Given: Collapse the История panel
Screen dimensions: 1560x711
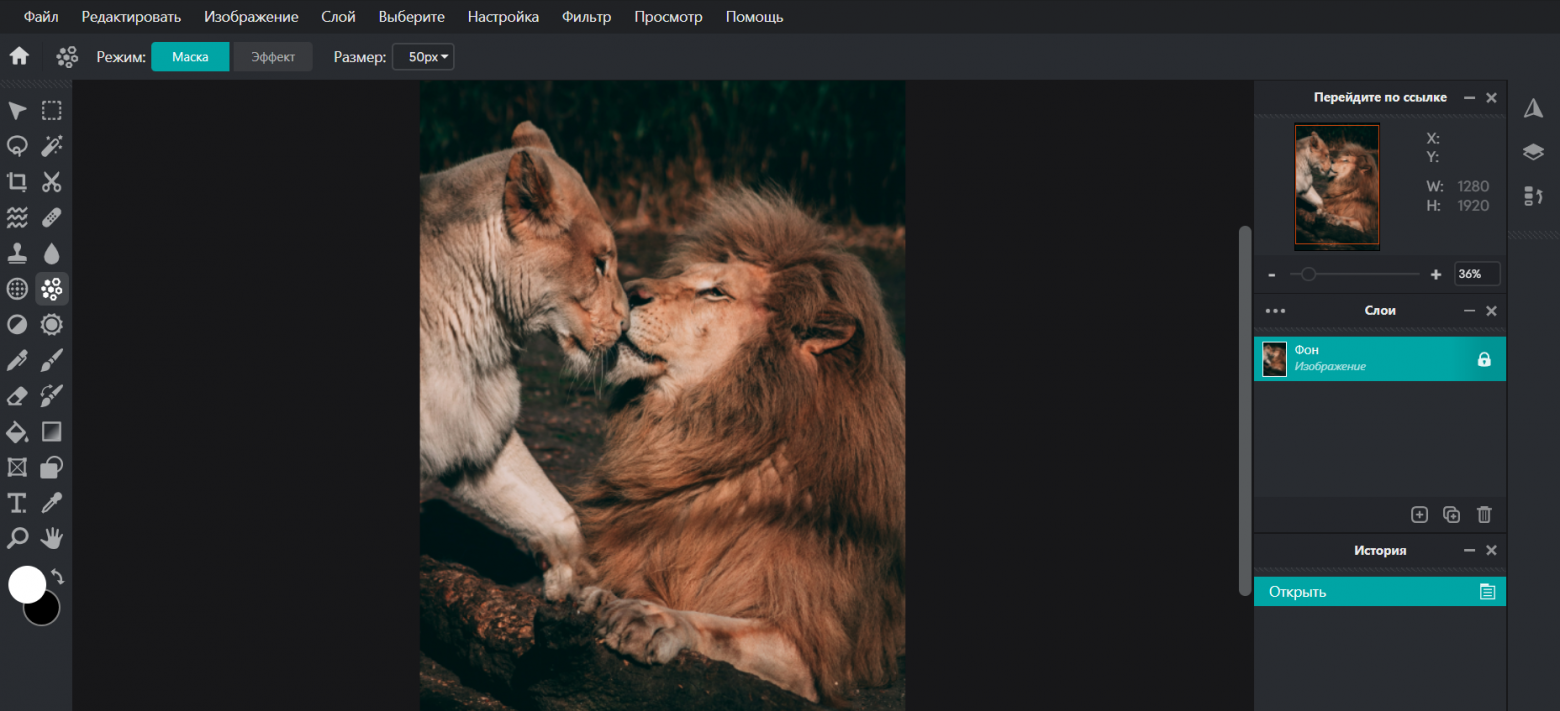Looking at the screenshot, I should [x=1469, y=551].
